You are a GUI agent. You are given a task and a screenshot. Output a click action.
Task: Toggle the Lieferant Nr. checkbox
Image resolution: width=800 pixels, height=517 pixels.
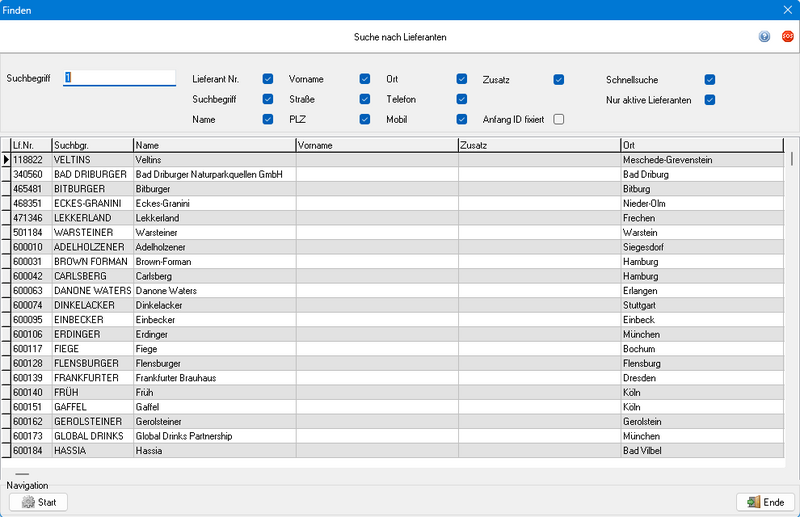(268, 79)
